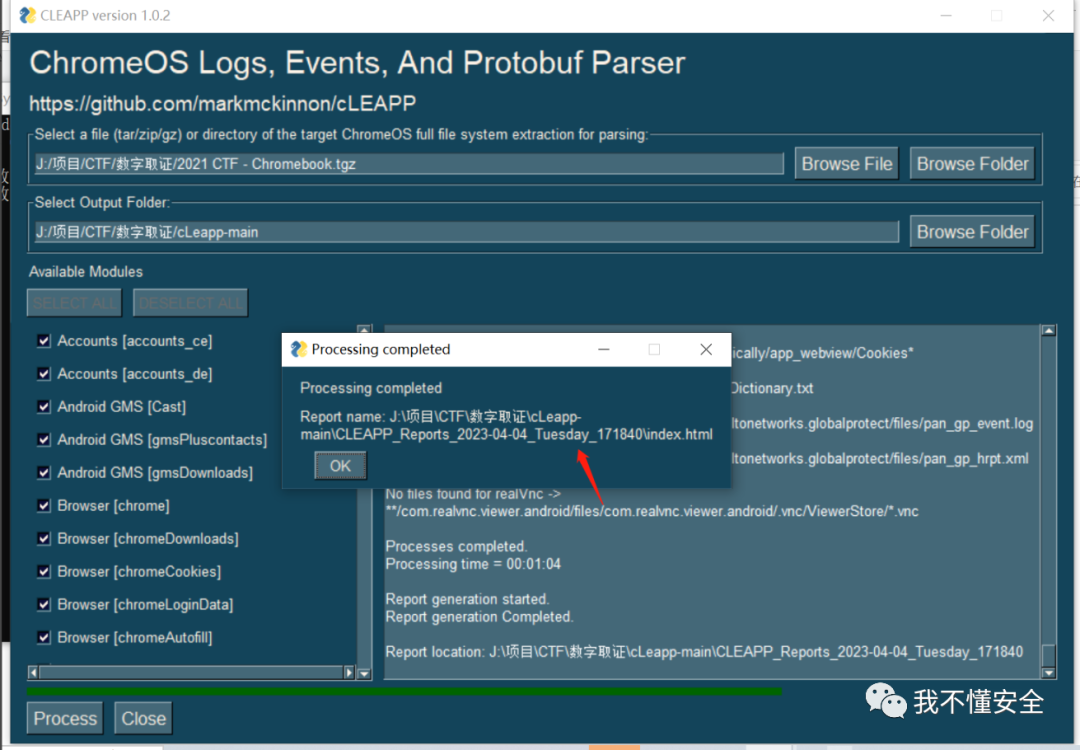Click output folder path field
The height and width of the screenshot is (750, 1080).
466,232
